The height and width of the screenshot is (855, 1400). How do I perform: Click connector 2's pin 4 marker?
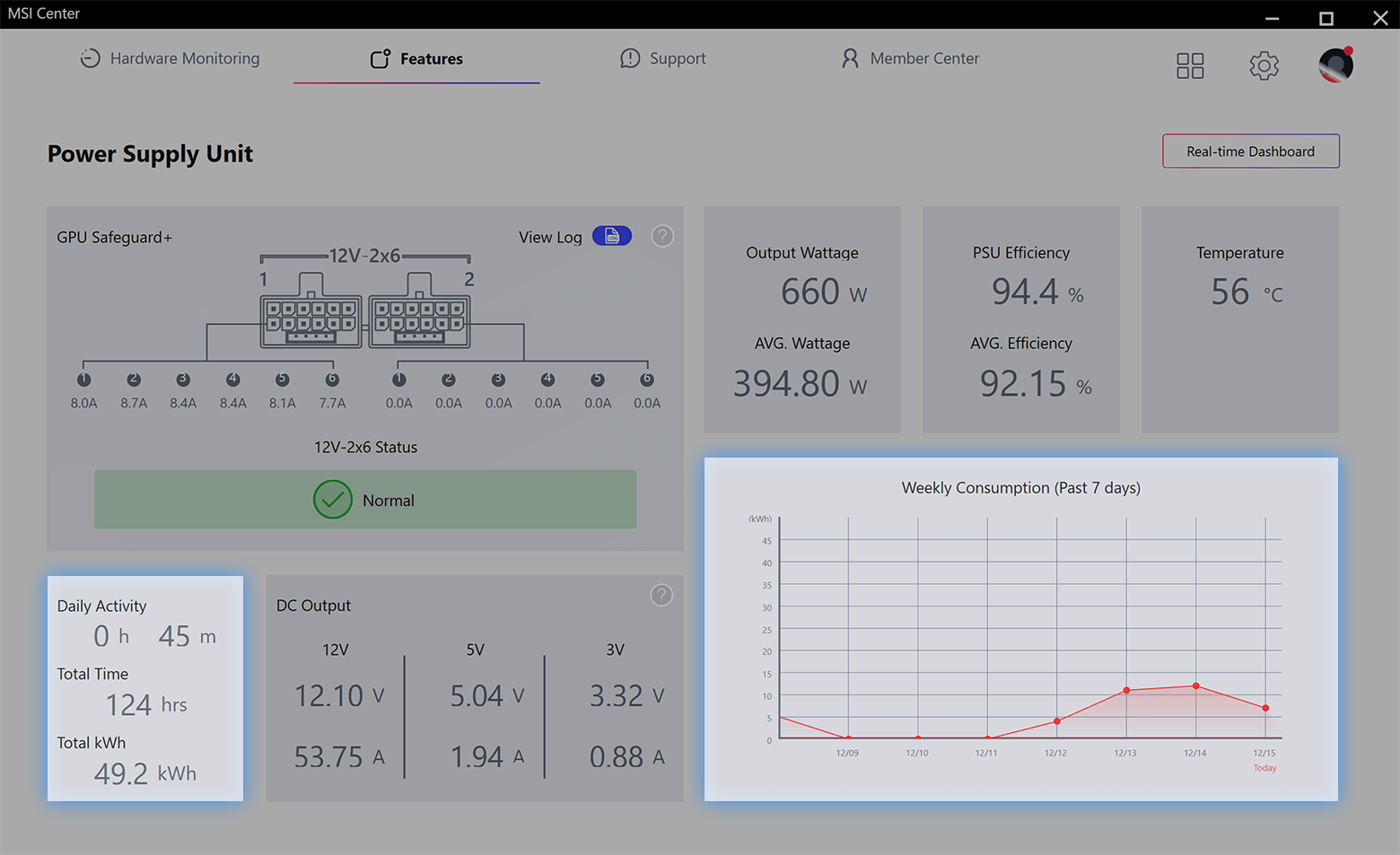[x=547, y=380]
